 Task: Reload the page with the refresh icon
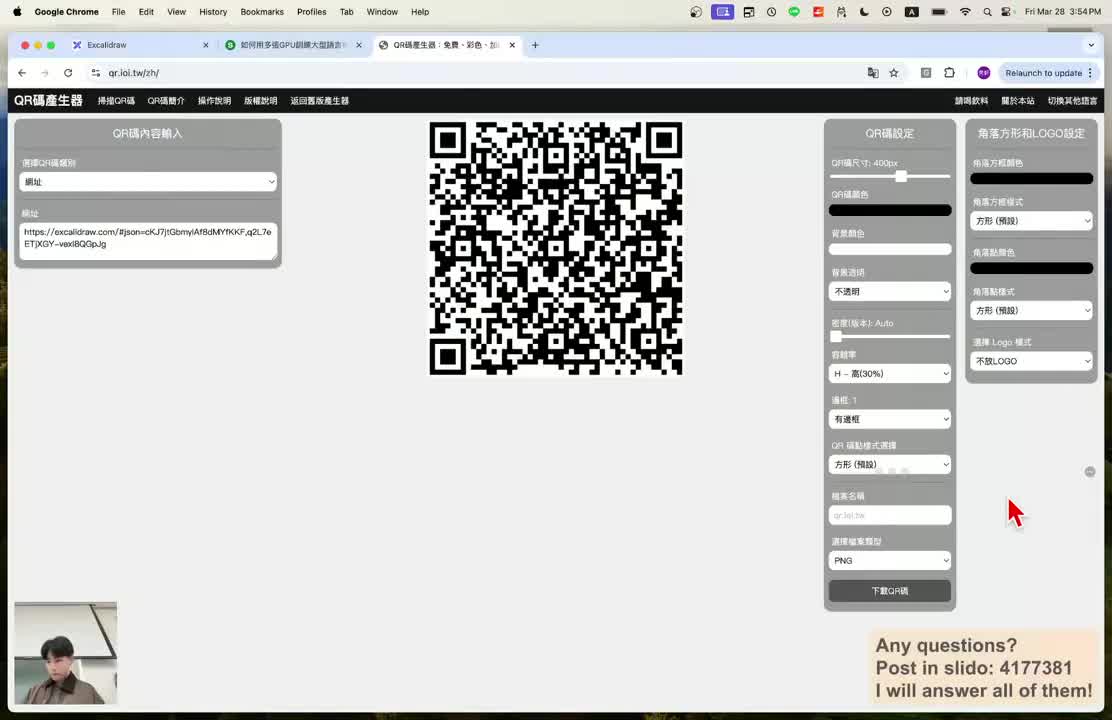pyautogui.click(x=68, y=73)
